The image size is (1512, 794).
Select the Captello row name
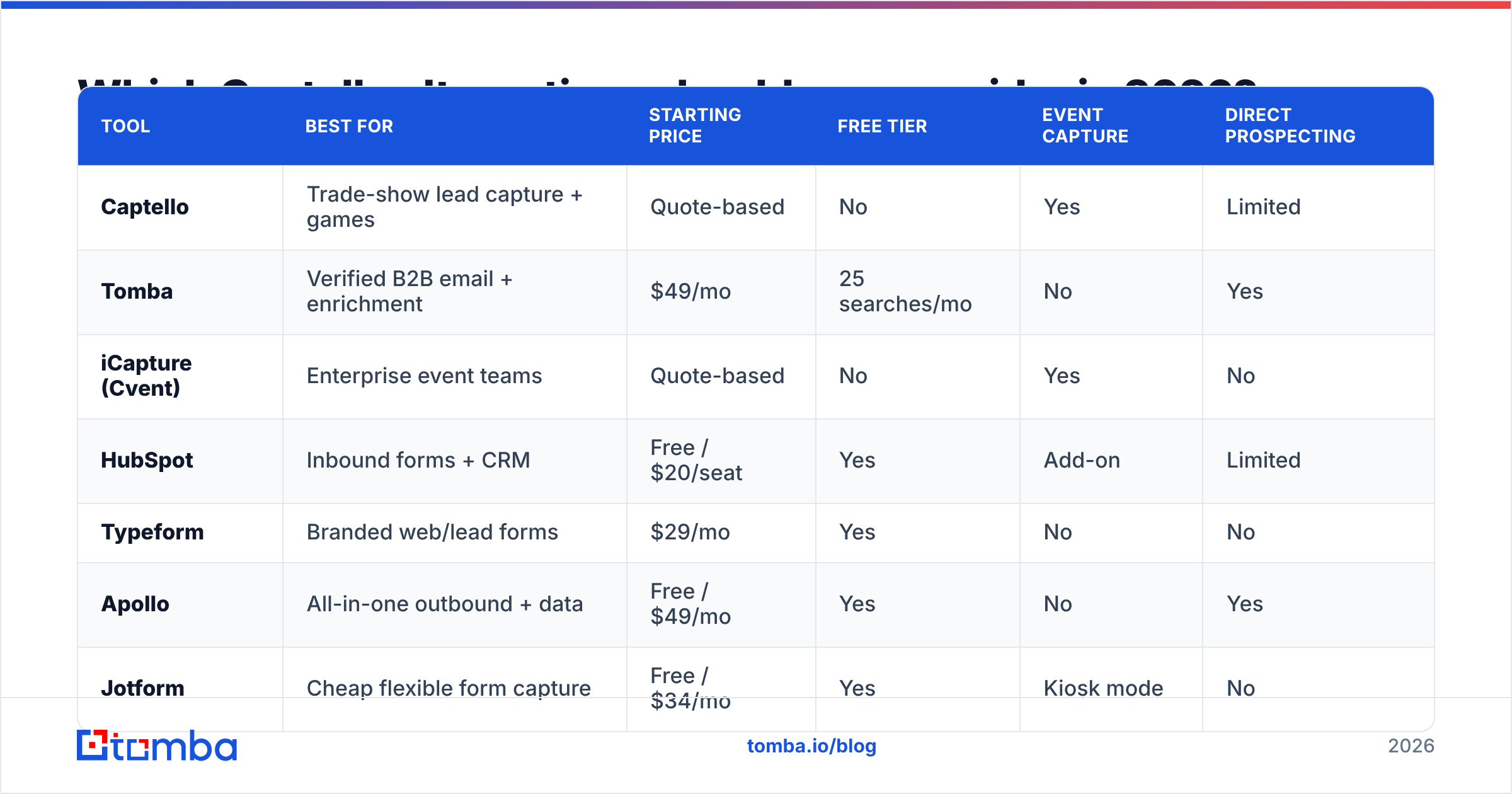(x=145, y=207)
